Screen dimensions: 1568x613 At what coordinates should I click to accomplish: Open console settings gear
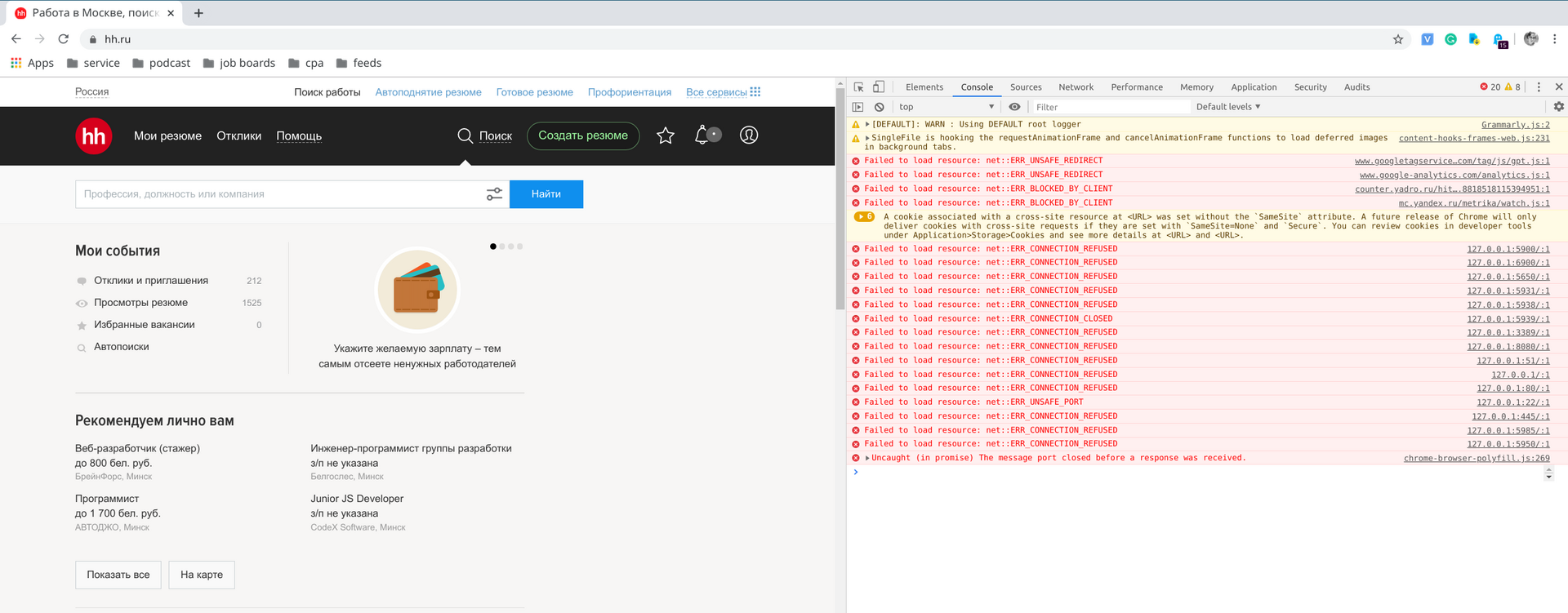[x=1558, y=107]
